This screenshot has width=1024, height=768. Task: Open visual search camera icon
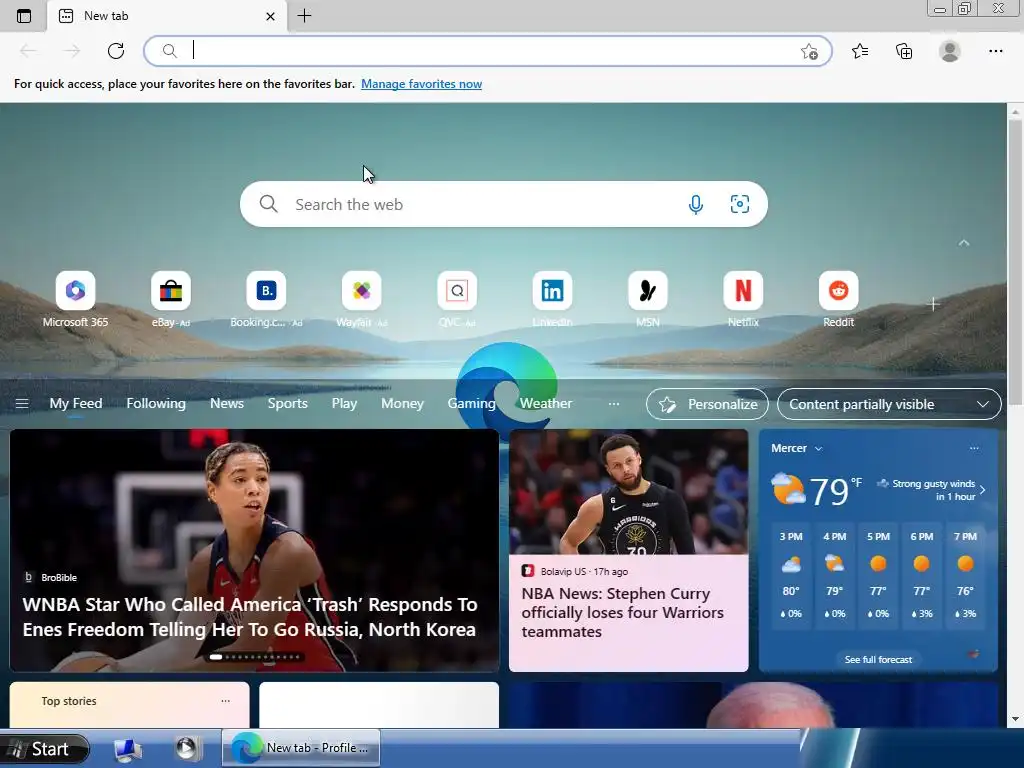pyautogui.click(x=739, y=204)
